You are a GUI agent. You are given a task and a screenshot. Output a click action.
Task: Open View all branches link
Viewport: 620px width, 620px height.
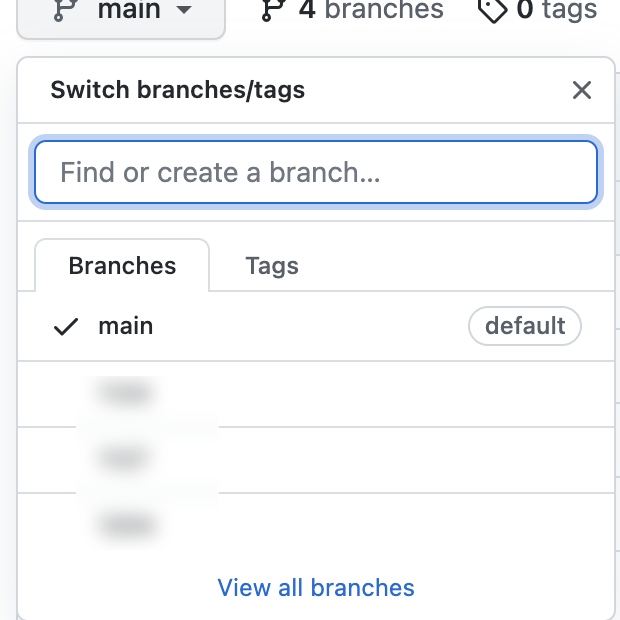coord(316,588)
